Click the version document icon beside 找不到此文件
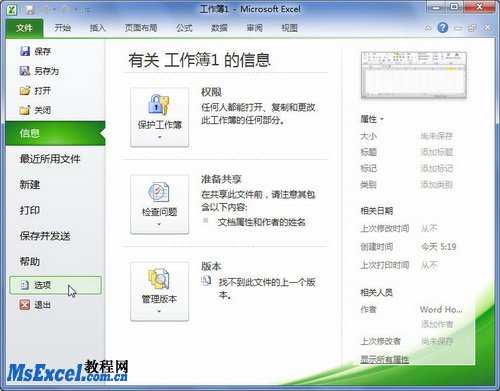This screenshot has height=391, width=500. point(206,281)
